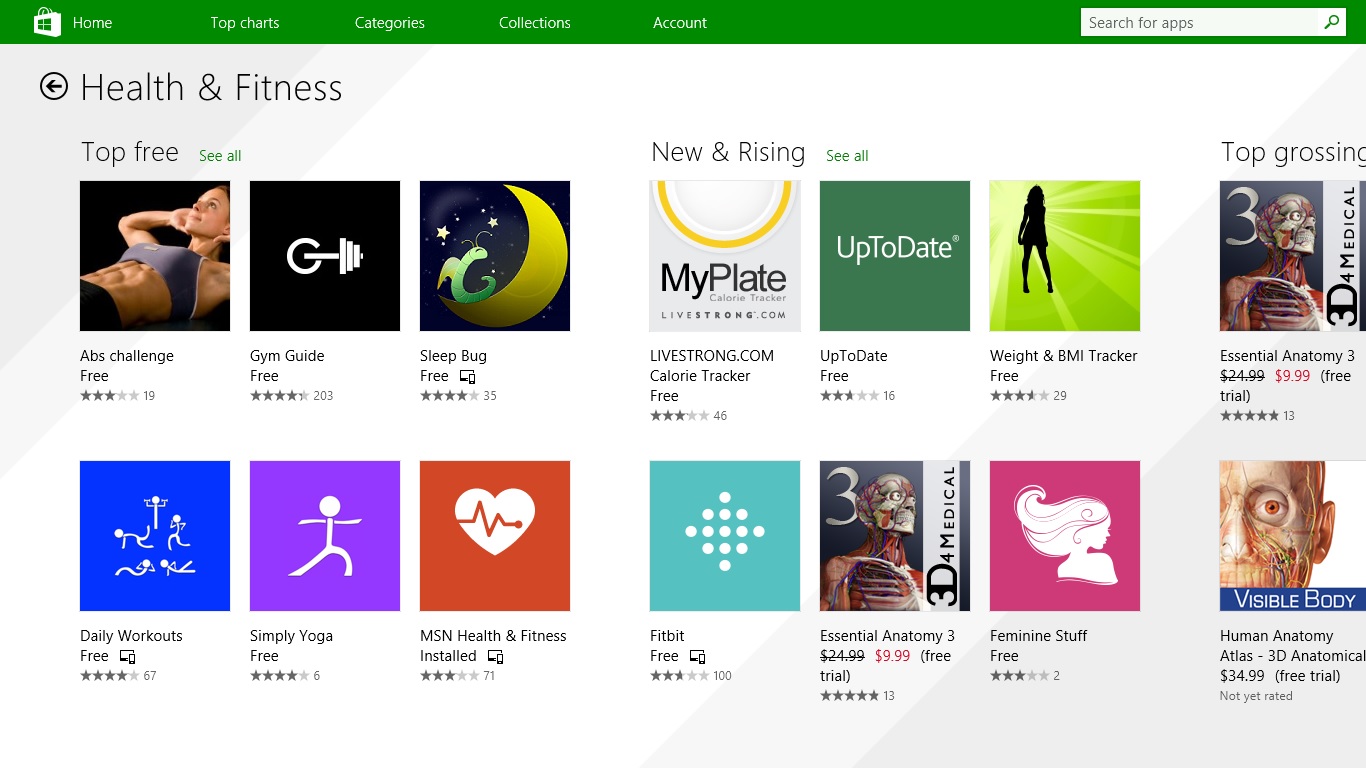Image resolution: width=1366 pixels, height=768 pixels.
Task: Open the Feminine Stuff pink tile
Action: click(x=1065, y=536)
